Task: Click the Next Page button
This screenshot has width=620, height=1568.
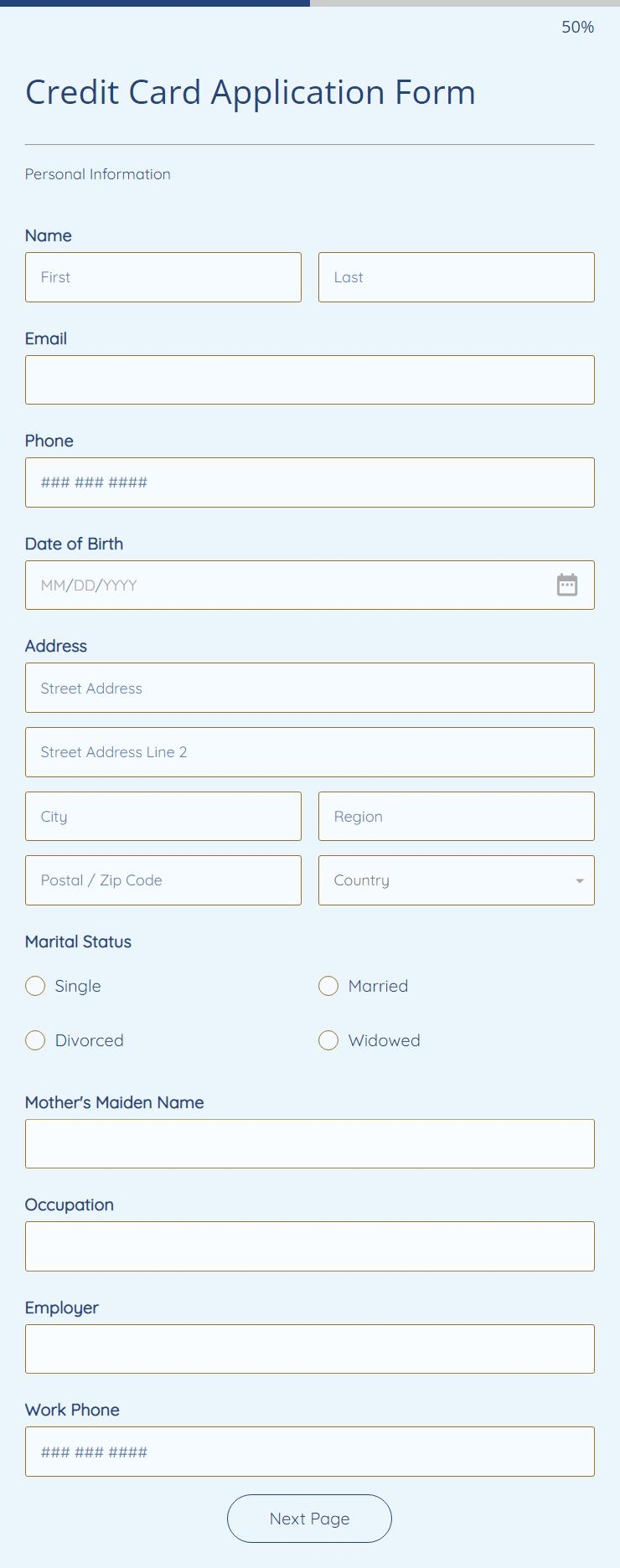Action: tap(309, 1518)
